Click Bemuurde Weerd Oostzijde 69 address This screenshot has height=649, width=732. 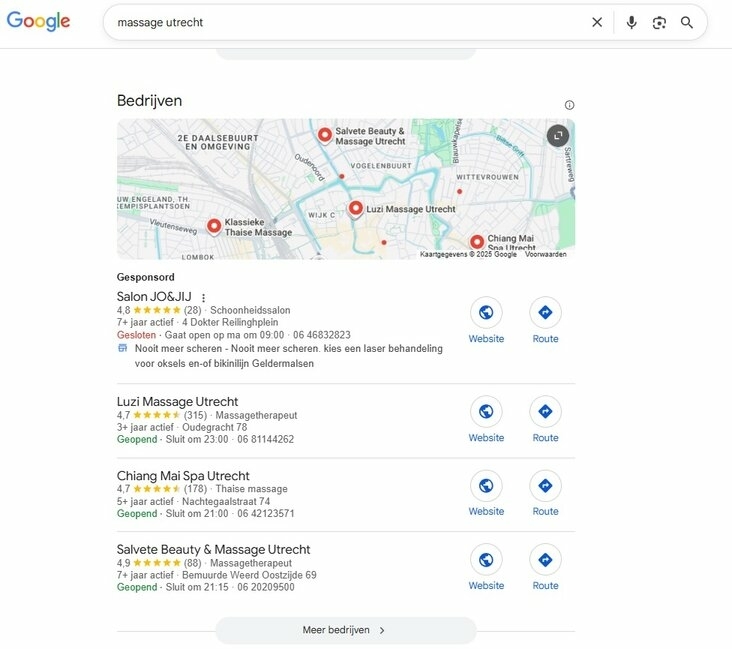pyautogui.click(x=249, y=575)
